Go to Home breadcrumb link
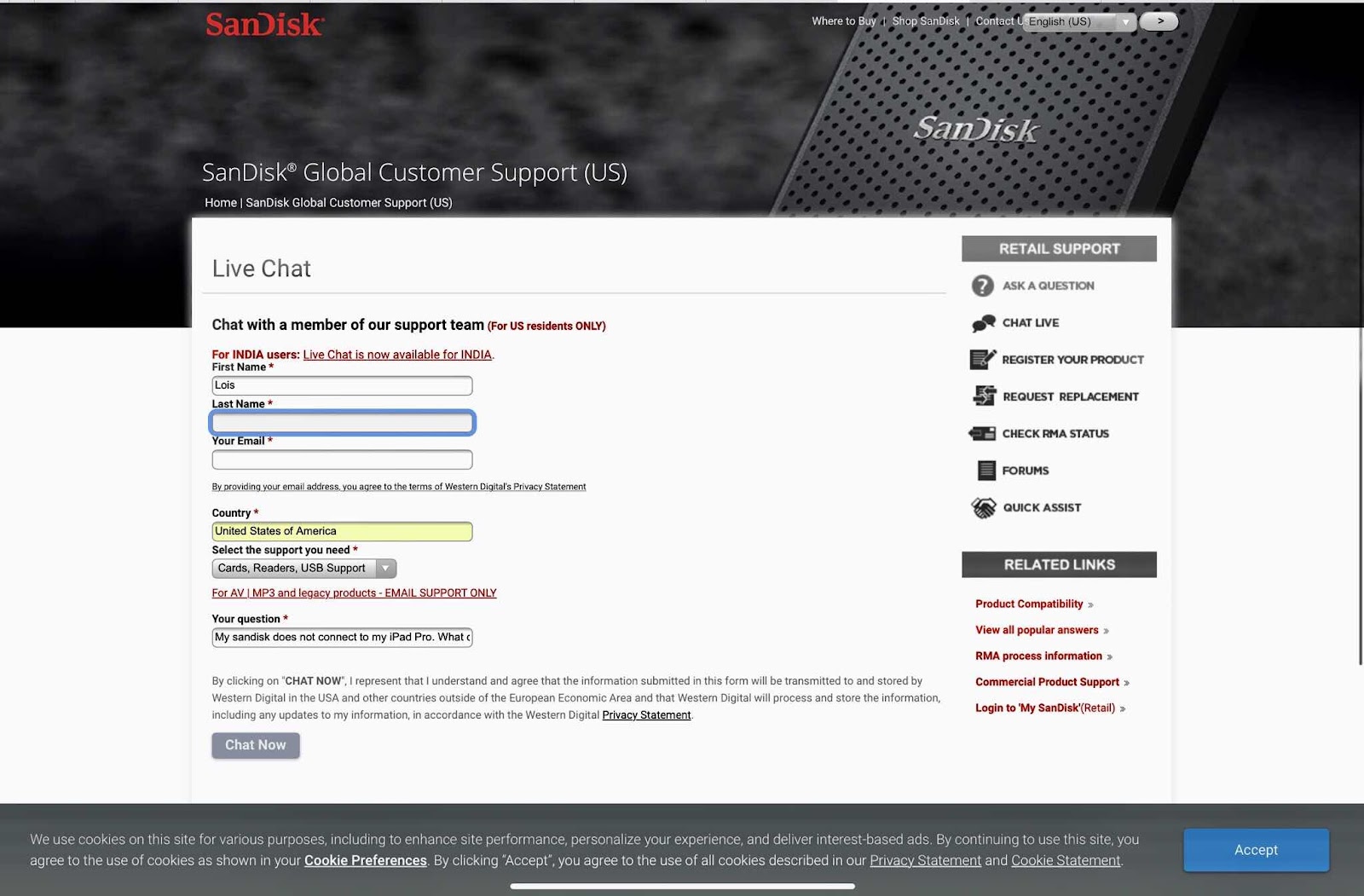The width and height of the screenshot is (1364, 896). tap(221, 203)
